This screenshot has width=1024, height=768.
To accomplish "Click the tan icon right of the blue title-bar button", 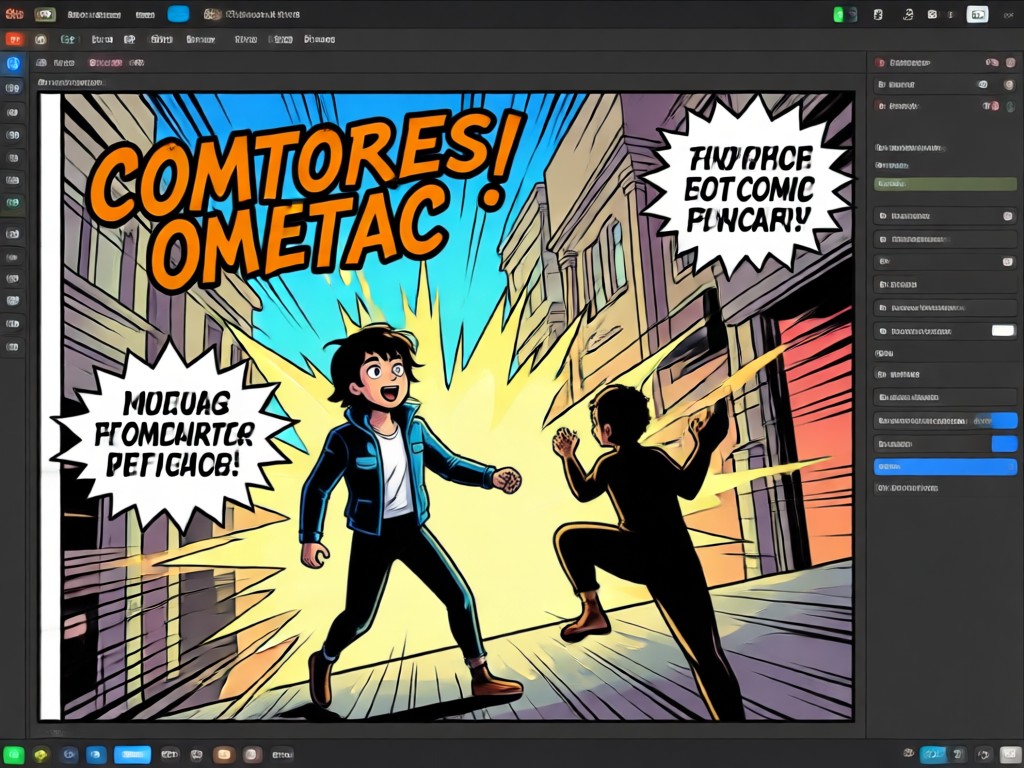I will tap(212, 14).
